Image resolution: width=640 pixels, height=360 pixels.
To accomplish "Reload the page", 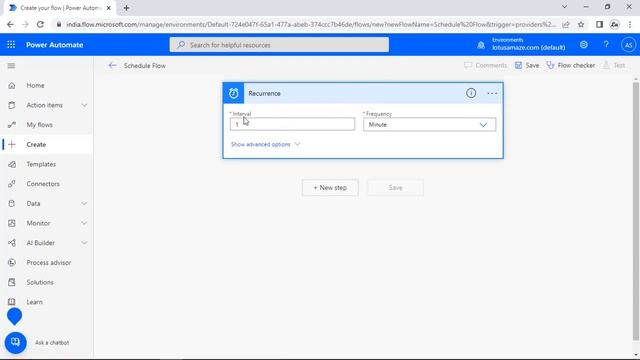I will click(x=40, y=24).
